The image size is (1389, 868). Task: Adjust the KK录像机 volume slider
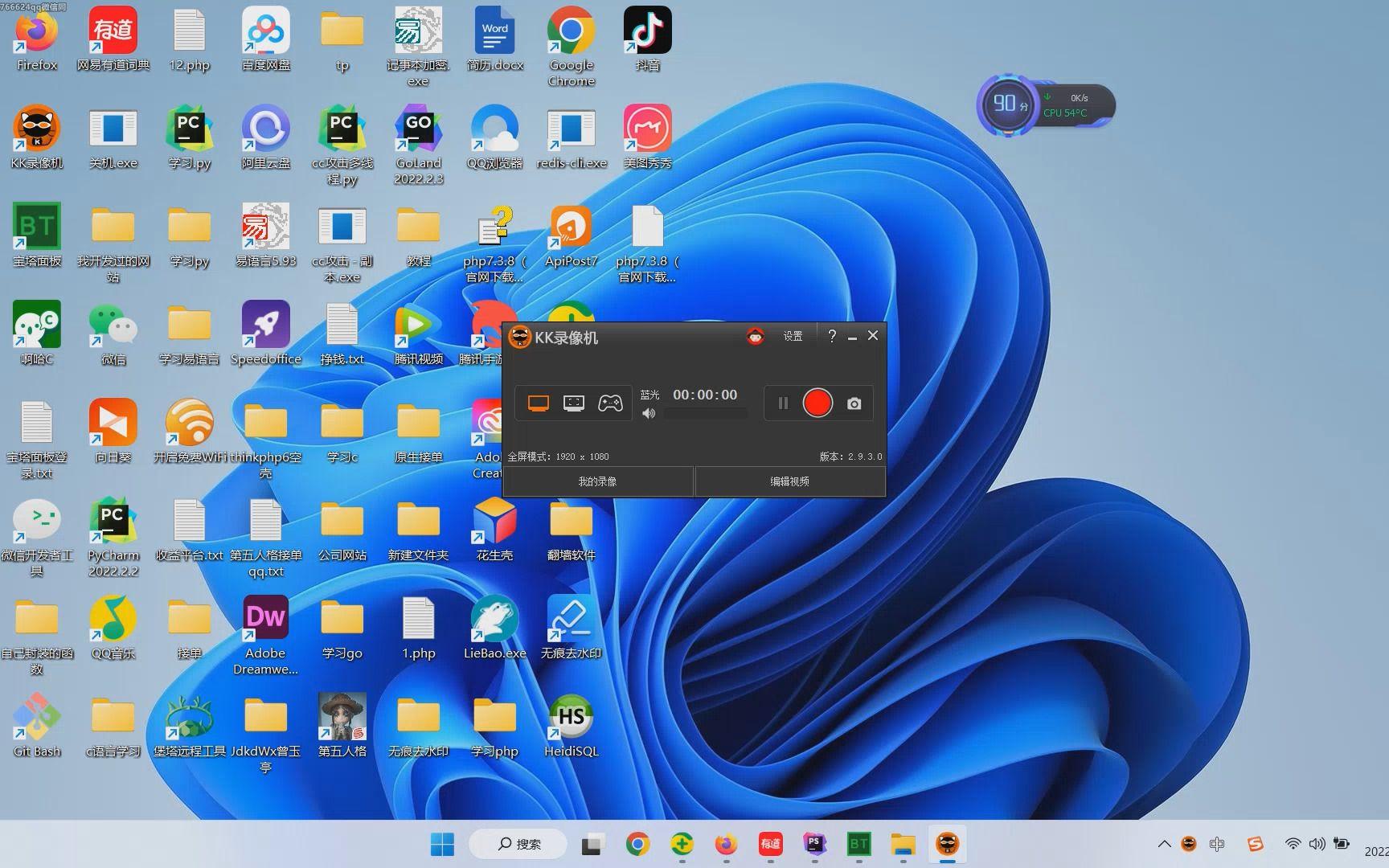point(705,413)
